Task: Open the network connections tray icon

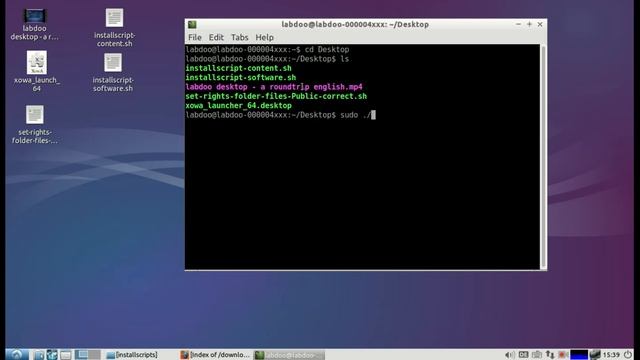Action: pos(550,355)
